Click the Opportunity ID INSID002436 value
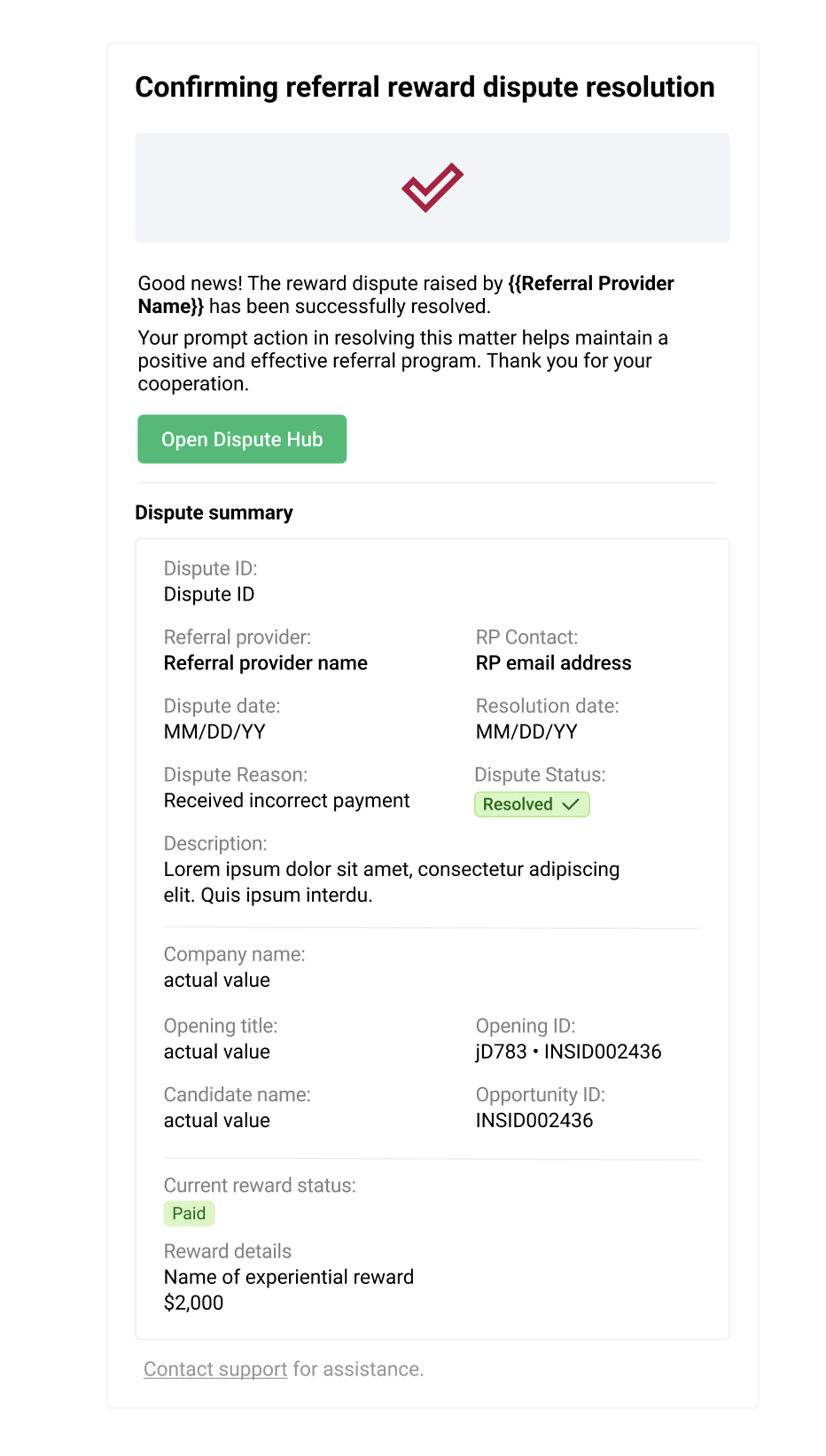 [x=534, y=1121]
